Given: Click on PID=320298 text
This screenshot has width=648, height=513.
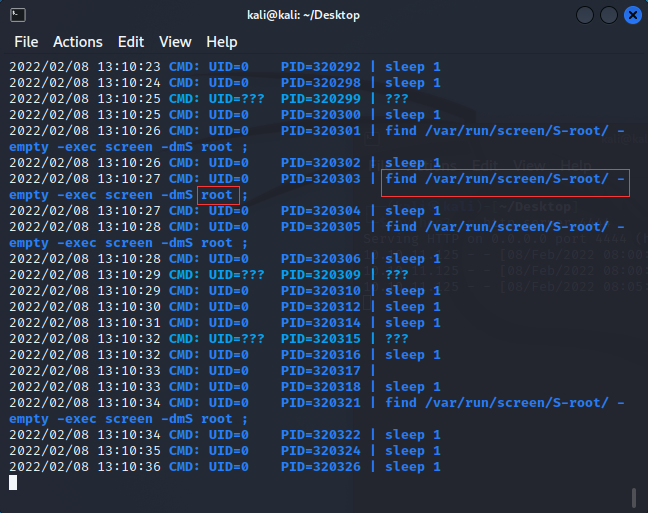Looking at the screenshot, I should click(x=320, y=83).
